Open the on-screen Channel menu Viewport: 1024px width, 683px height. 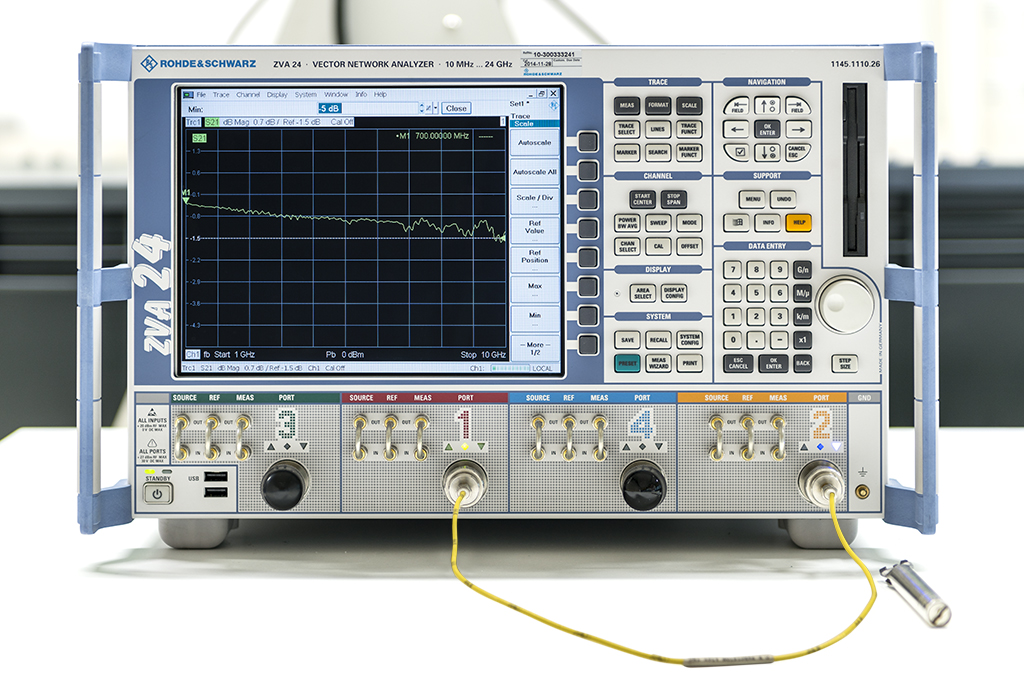point(248,95)
